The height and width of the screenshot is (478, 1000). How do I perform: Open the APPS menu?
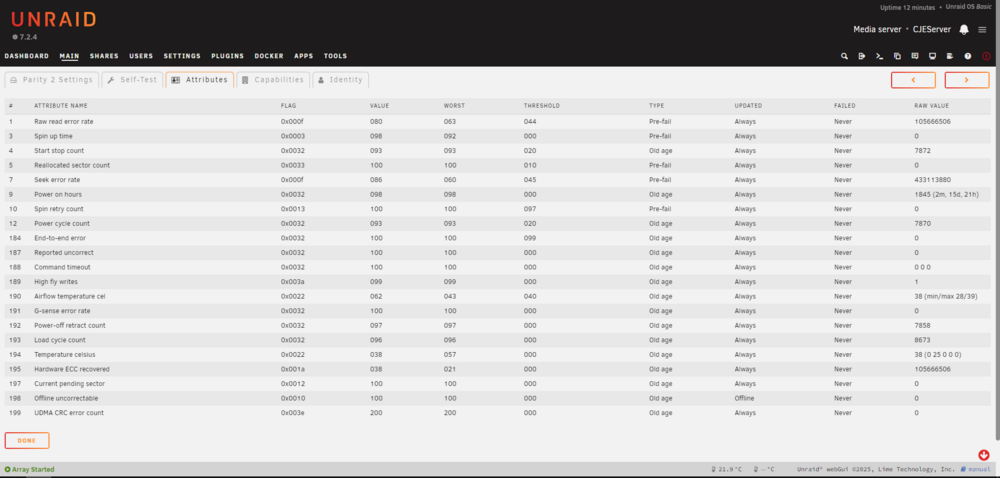tap(304, 56)
